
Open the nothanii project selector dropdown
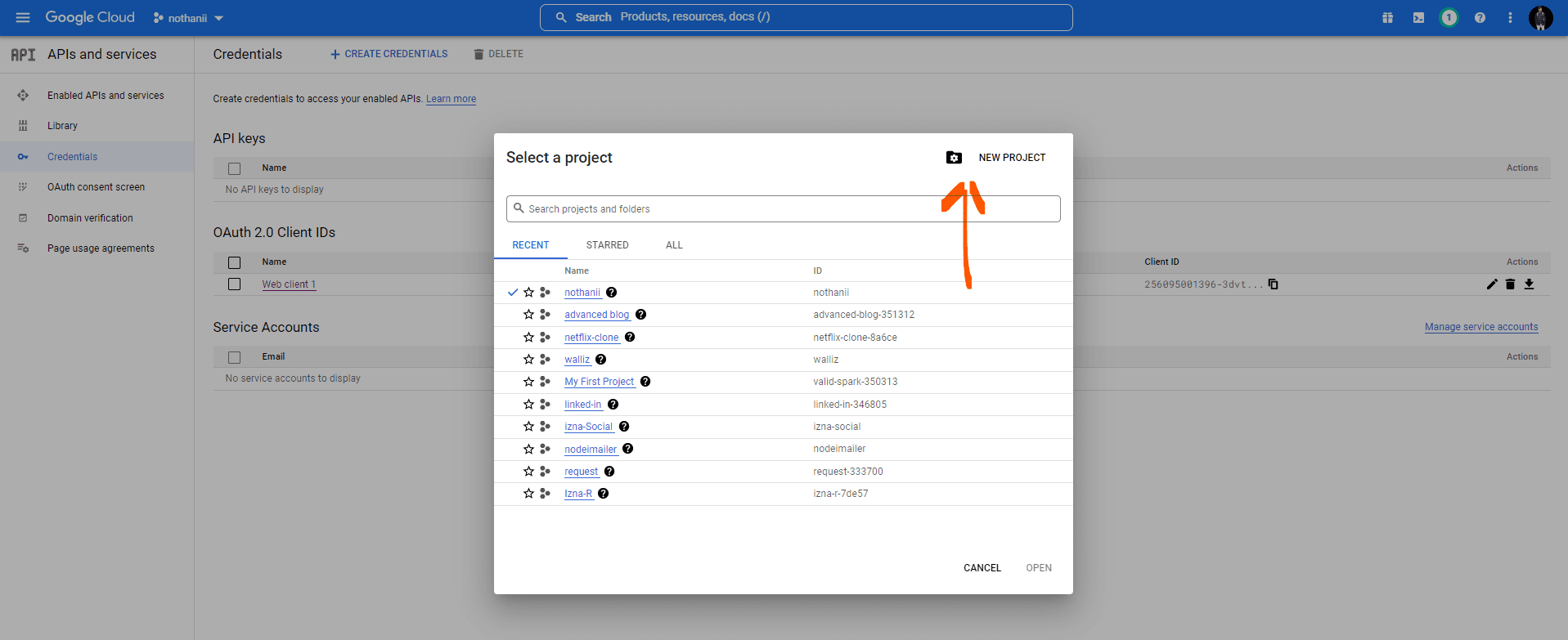(188, 17)
